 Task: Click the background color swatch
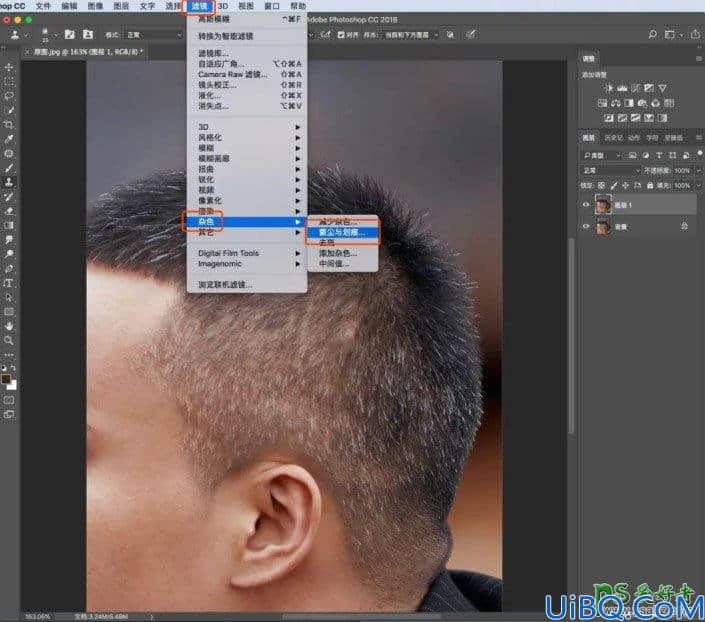12,385
